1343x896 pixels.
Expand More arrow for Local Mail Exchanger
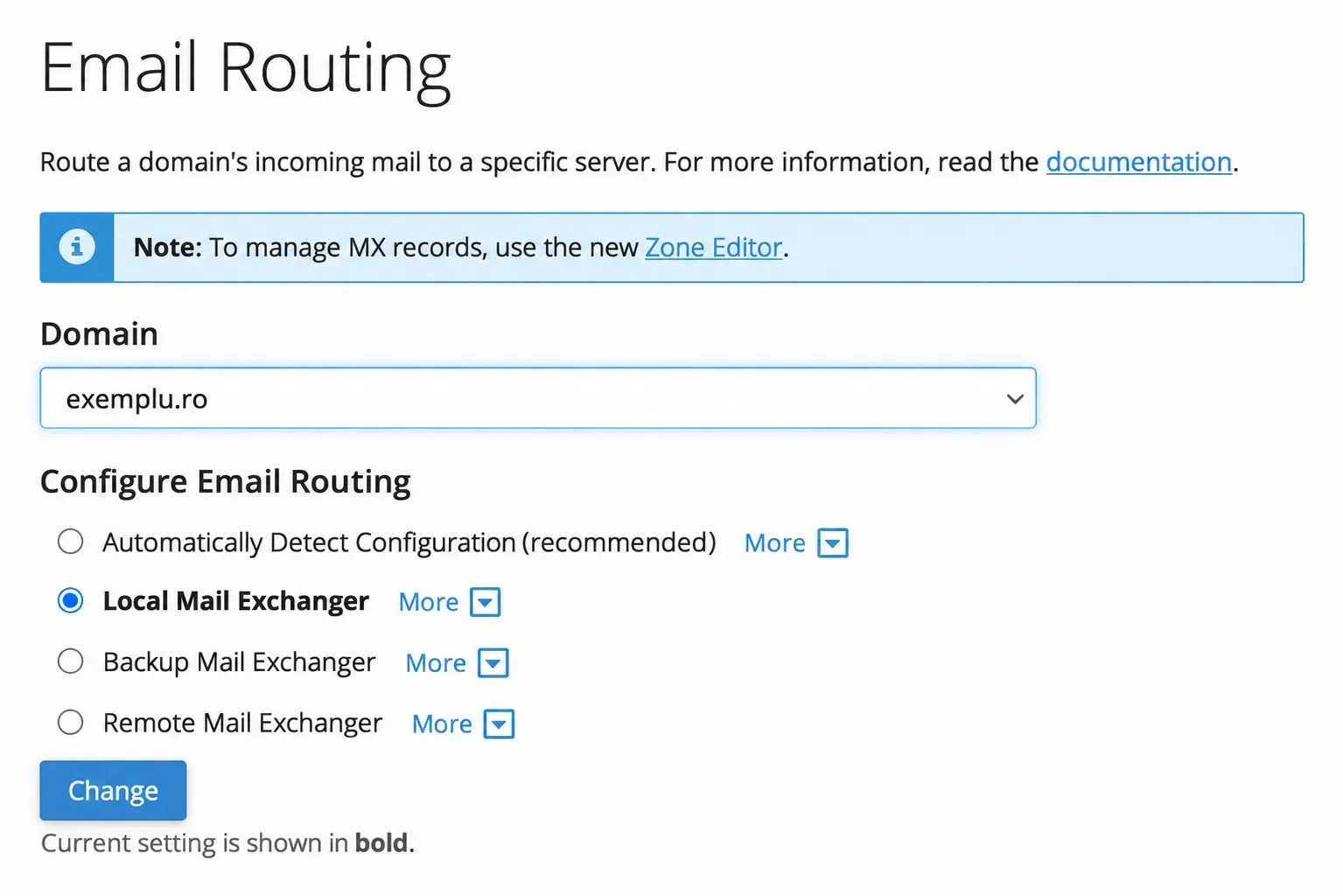(486, 602)
